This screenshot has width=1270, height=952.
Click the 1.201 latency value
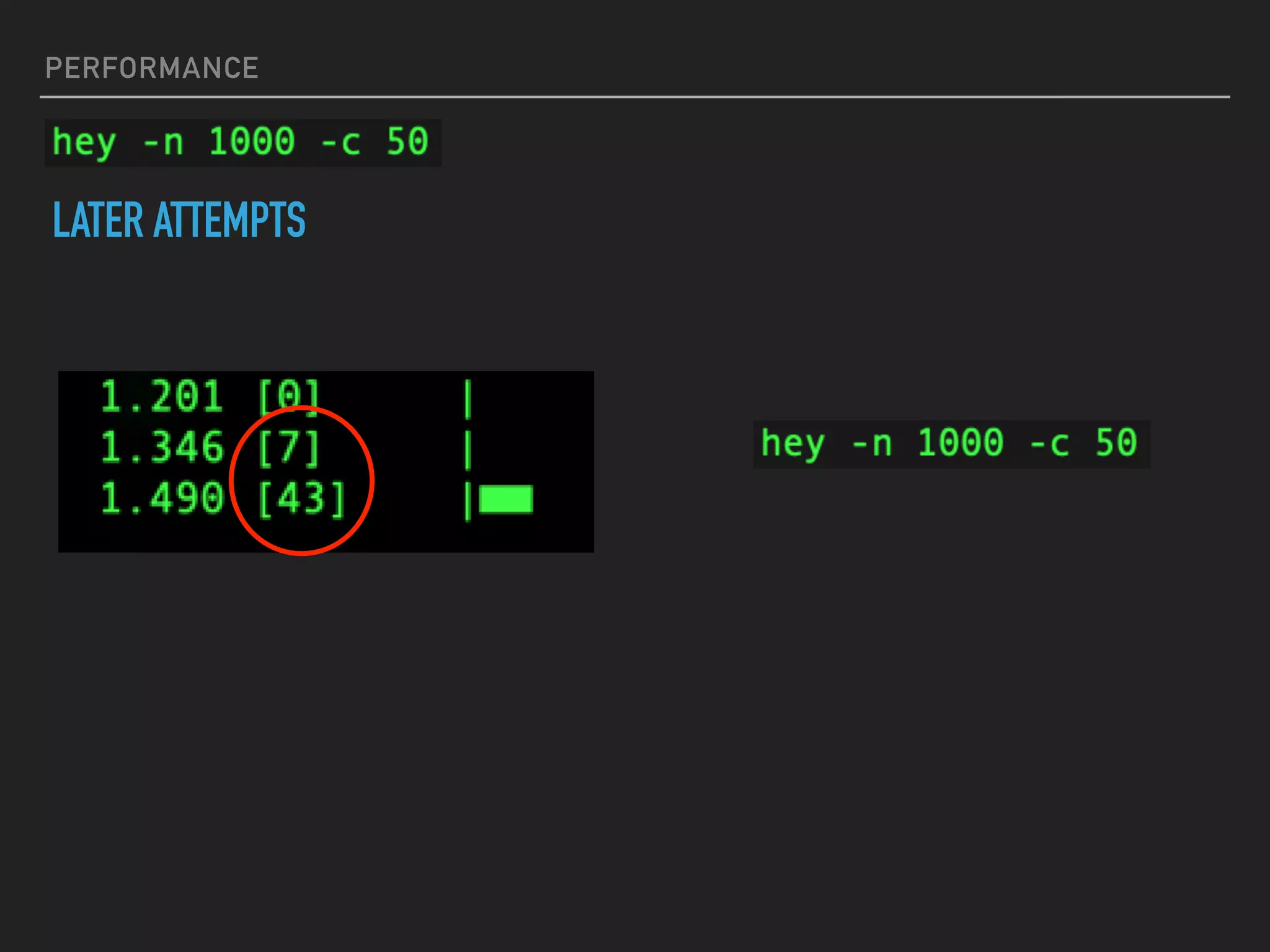point(161,397)
